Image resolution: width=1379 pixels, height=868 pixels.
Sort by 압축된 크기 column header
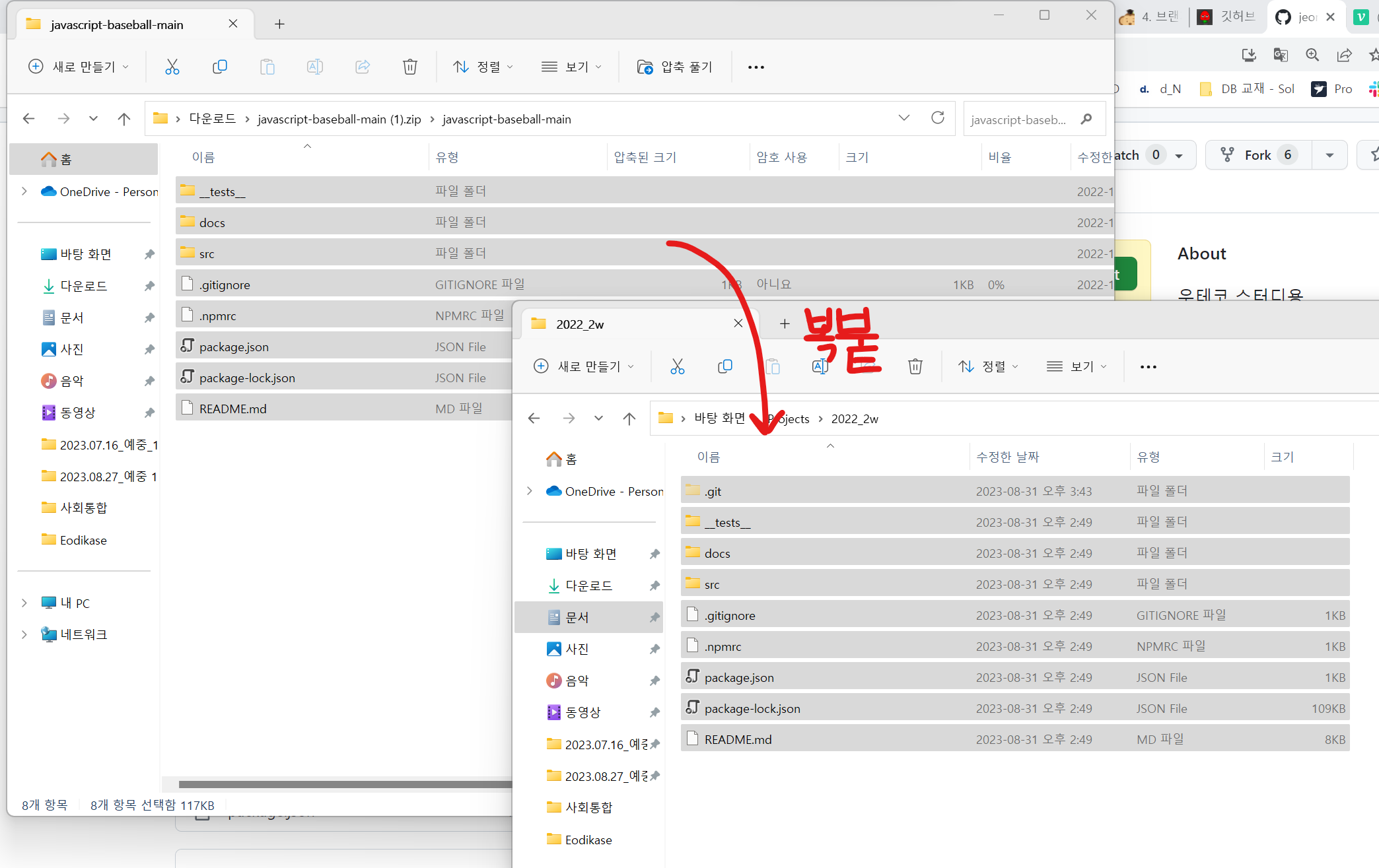pos(645,157)
